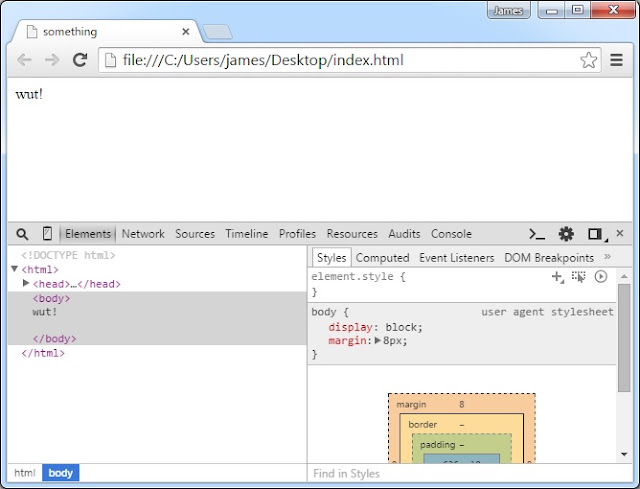The width and height of the screenshot is (640, 489).
Task: Show the console drawer icon
Action: [x=537, y=234]
